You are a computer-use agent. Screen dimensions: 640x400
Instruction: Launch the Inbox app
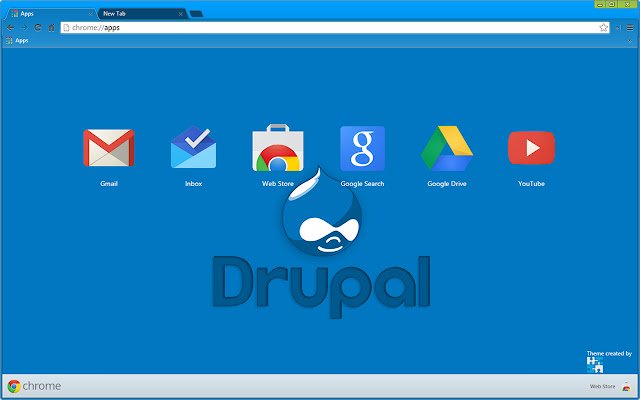tap(193, 147)
